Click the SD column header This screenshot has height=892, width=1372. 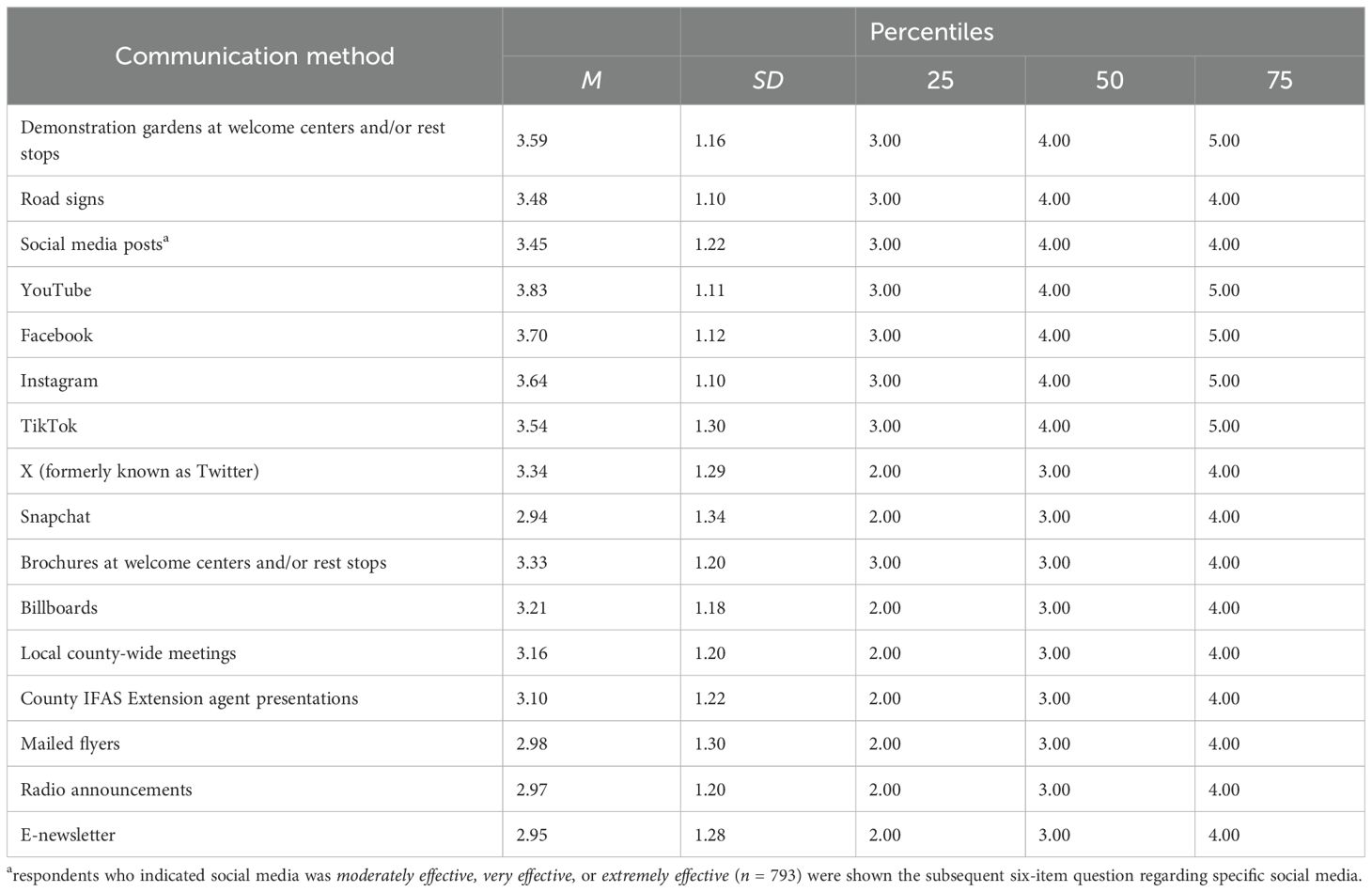click(767, 80)
